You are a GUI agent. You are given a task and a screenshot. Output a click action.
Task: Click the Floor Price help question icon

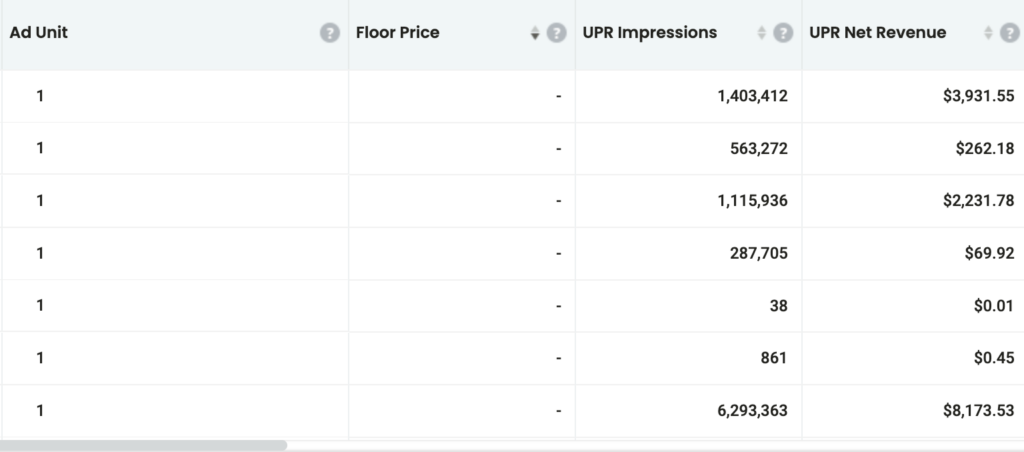[557, 33]
